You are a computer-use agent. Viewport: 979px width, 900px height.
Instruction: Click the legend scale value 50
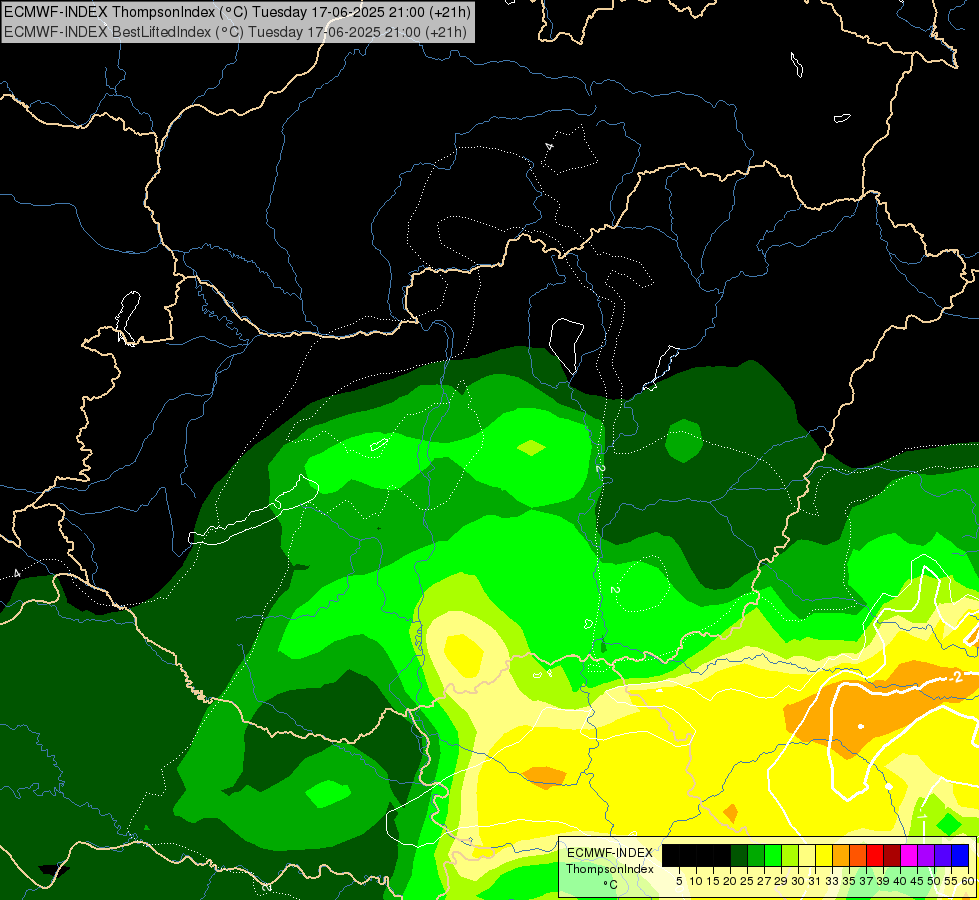(935, 881)
